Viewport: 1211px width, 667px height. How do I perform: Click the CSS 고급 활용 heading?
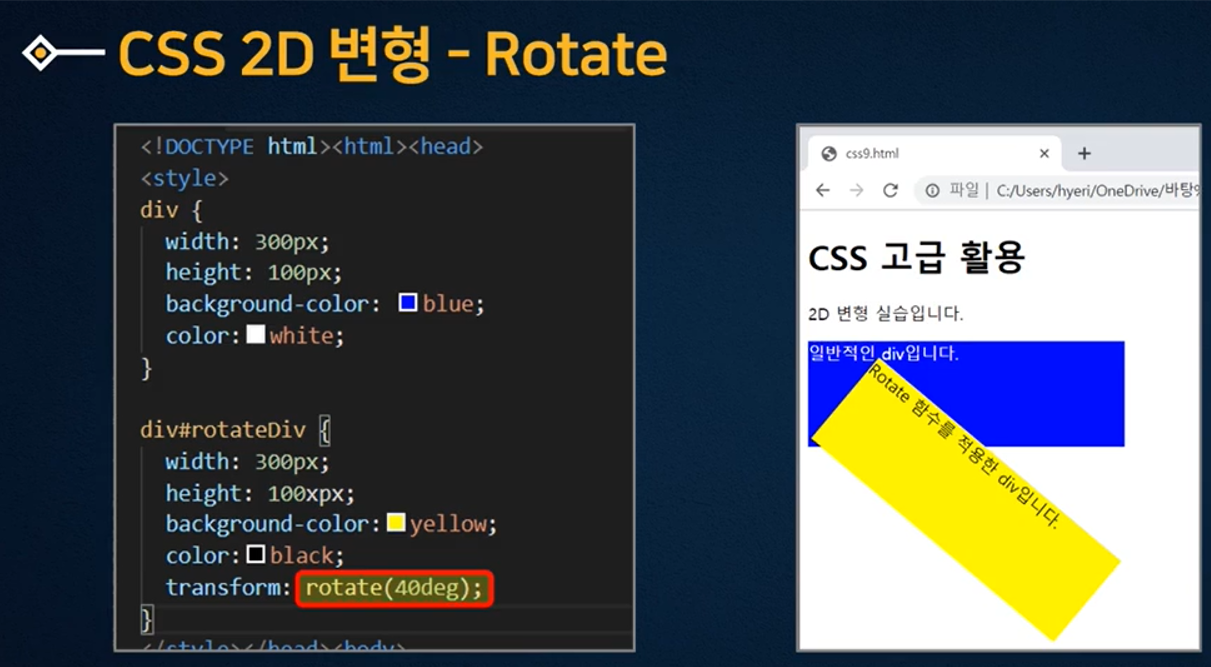click(916, 258)
